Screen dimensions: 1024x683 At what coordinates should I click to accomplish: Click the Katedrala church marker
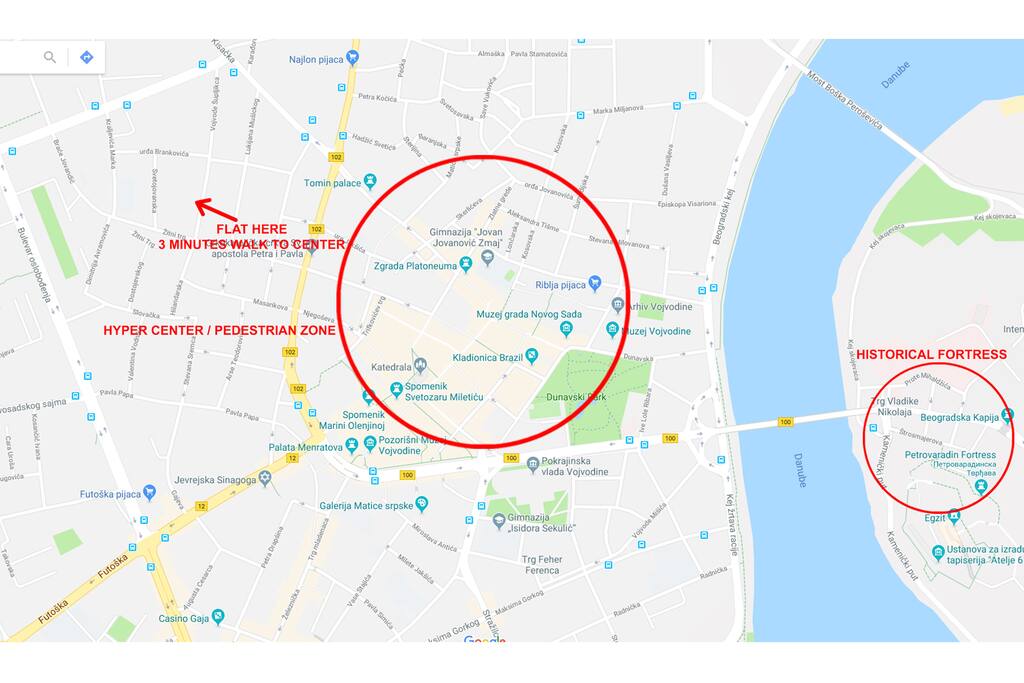coord(421,365)
